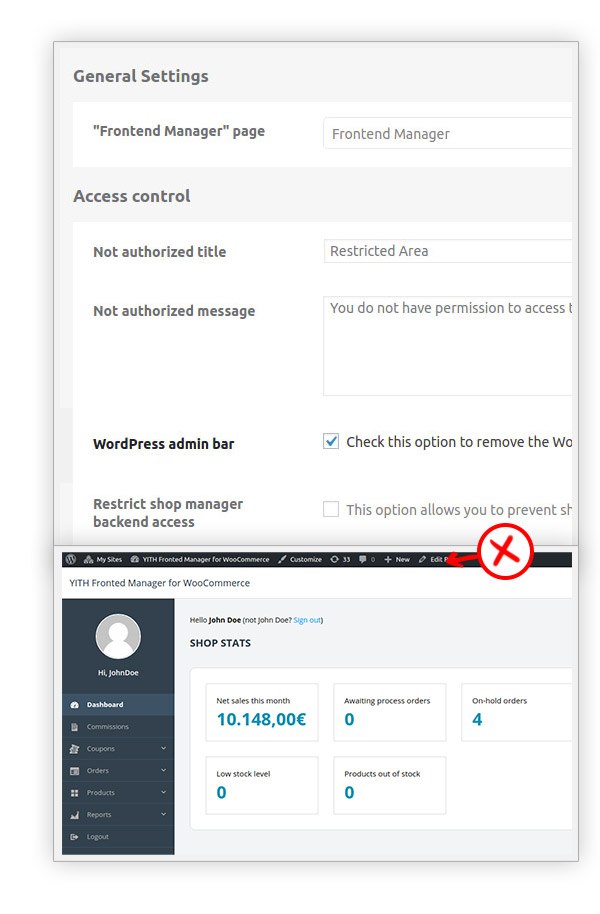The image size is (600, 914).
Task: Open Reports via its chart icon
Action: tap(74, 814)
